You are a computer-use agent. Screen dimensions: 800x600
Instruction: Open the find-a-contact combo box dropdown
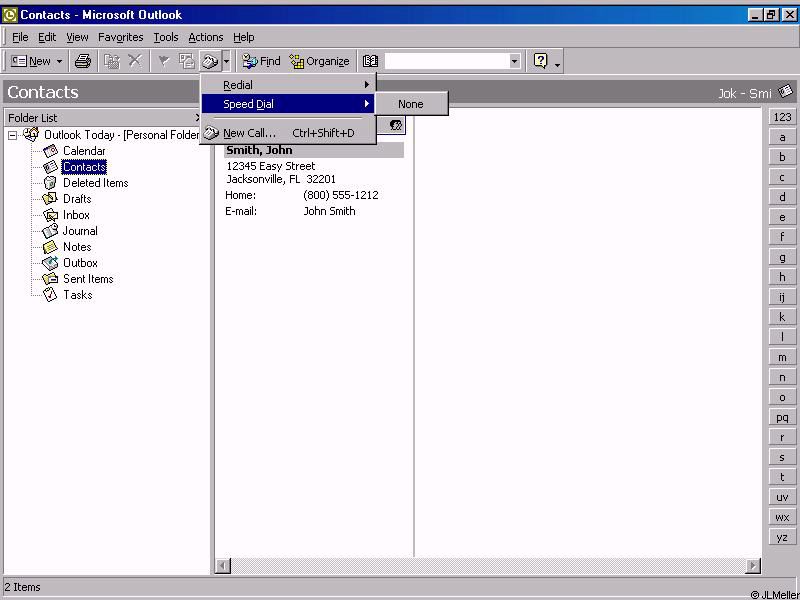pos(515,61)
